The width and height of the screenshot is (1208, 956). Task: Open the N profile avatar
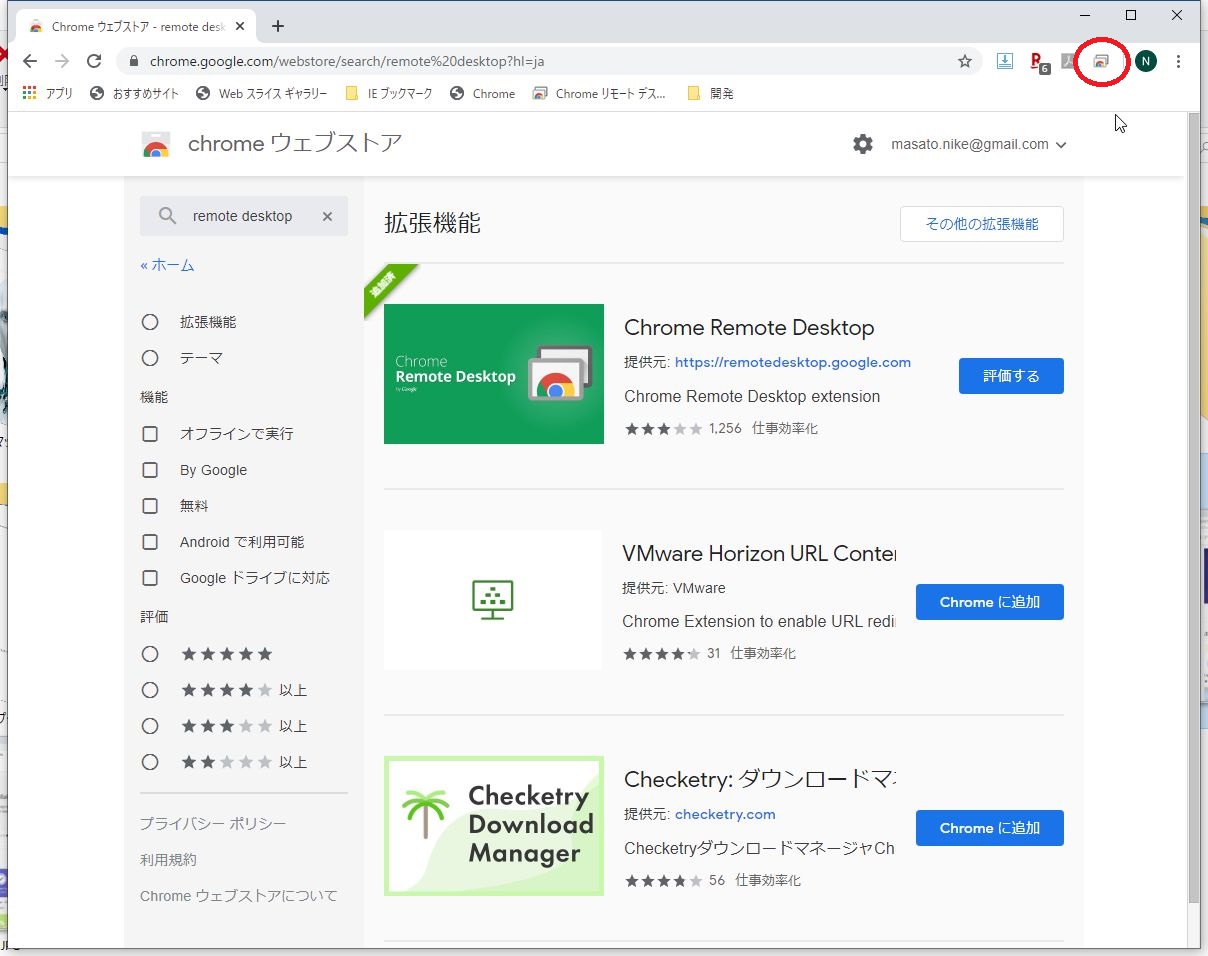(x=1145, y=61)
